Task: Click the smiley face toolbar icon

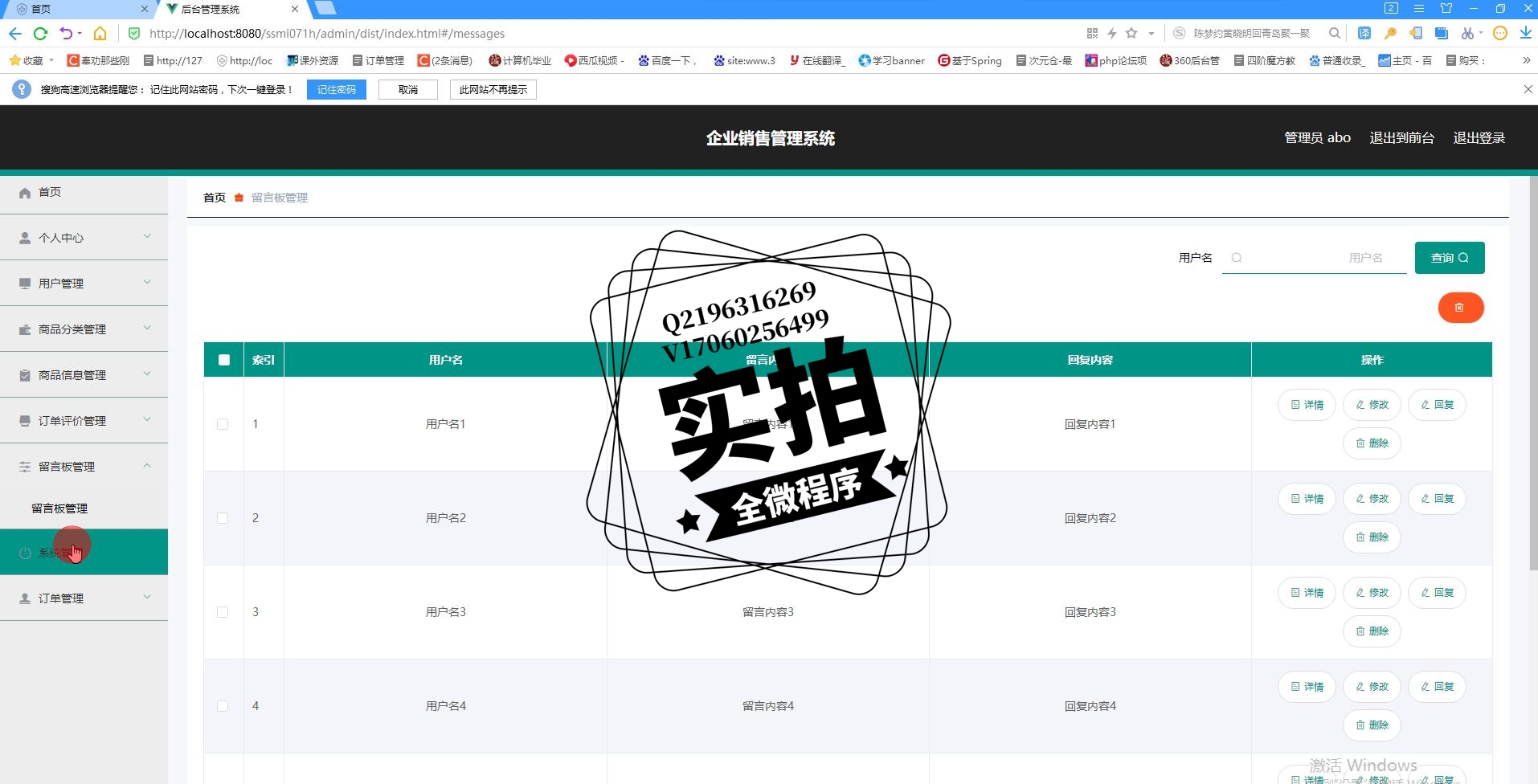Action: pos(1499,34)
